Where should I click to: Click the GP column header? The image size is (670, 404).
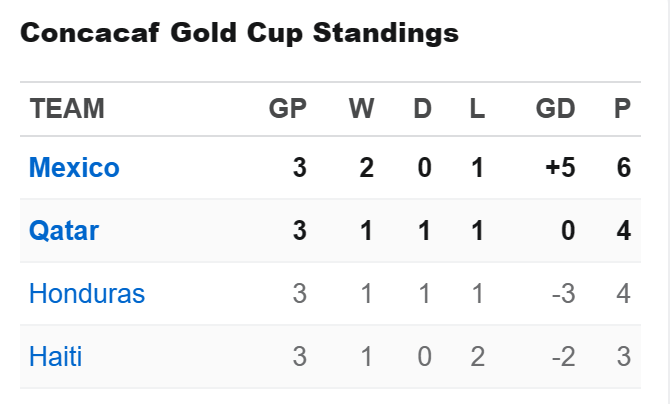point(287,109)
